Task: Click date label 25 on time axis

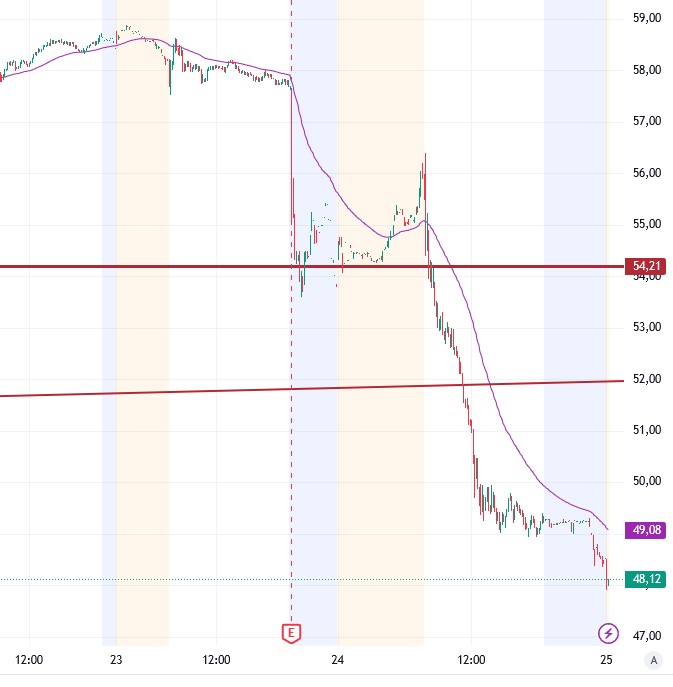Action: (x=606, y=660)
